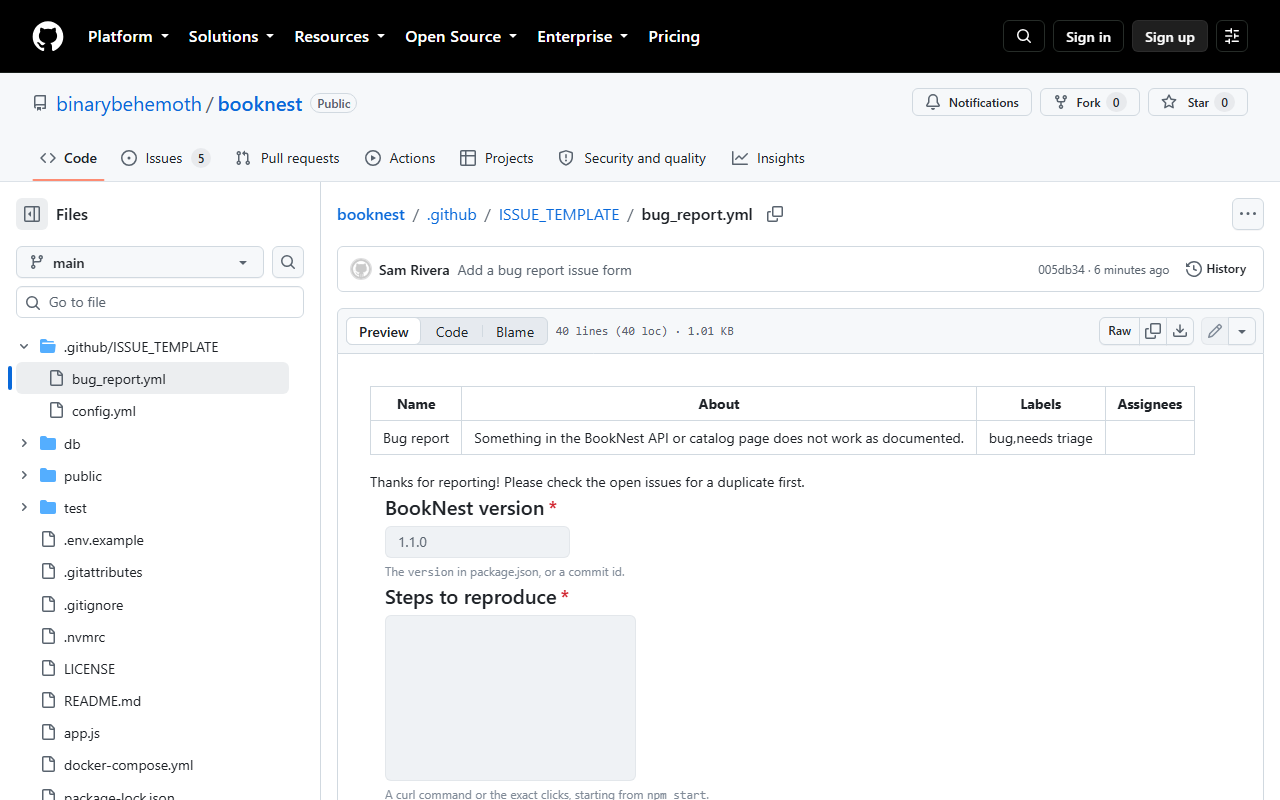1280x800 pixels.
Task: Switch to the Code repository tab
Action: (x=68, y=158)
